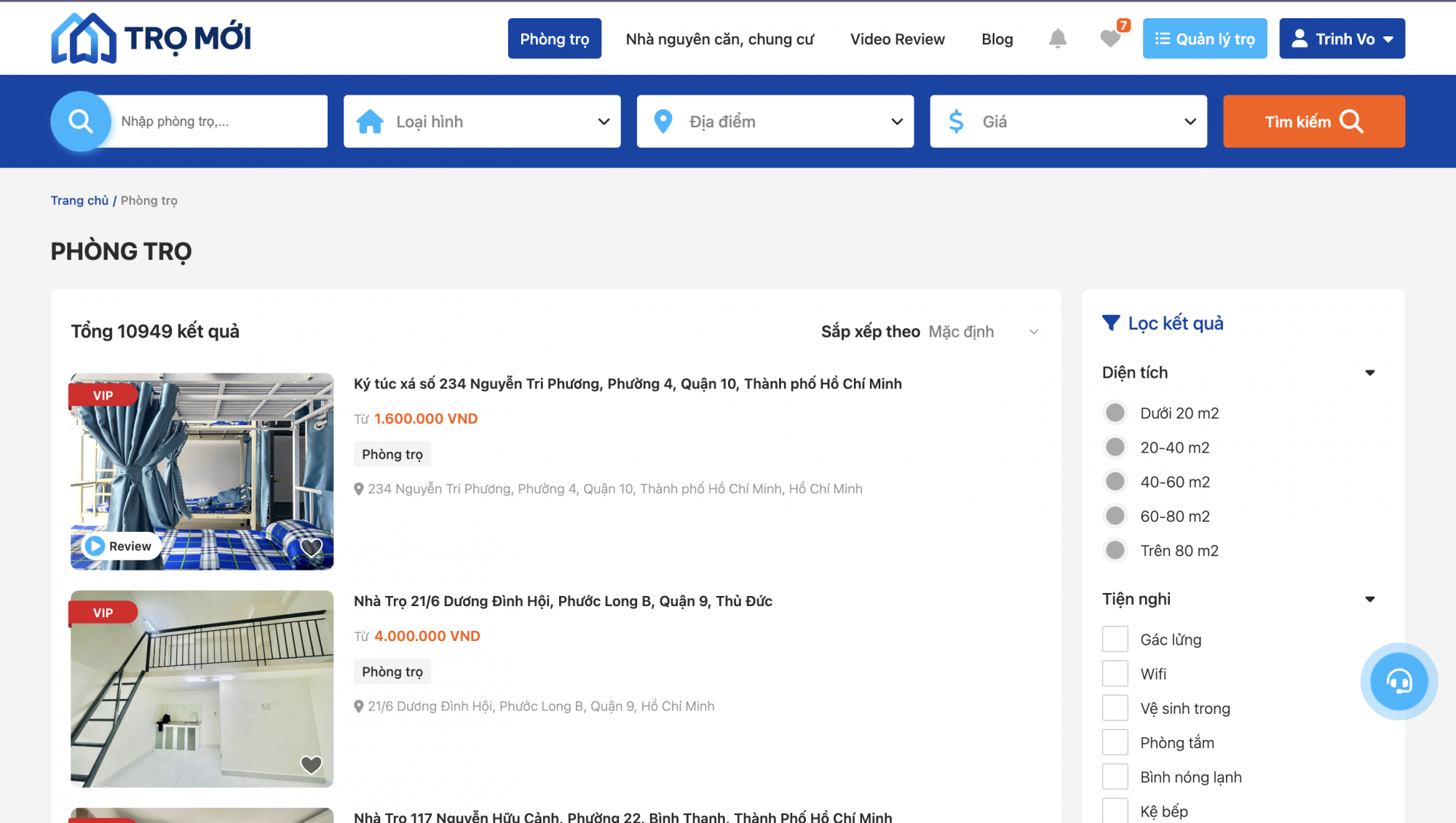Image resolution: width=1456 pixels, height=823 pixels.
Task: Open the Trinh Vo account menu
Action: 1342,39
